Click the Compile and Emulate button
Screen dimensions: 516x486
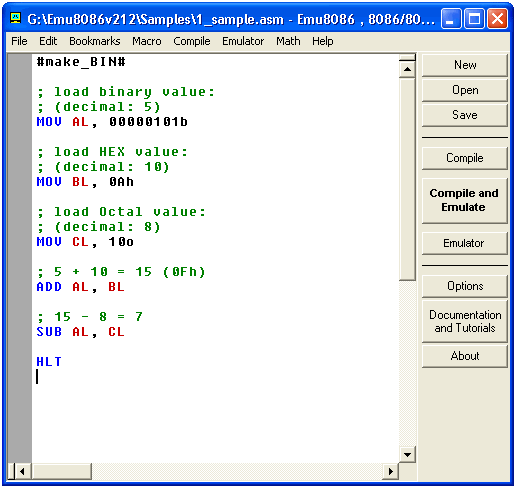click(x=465, y=201)
